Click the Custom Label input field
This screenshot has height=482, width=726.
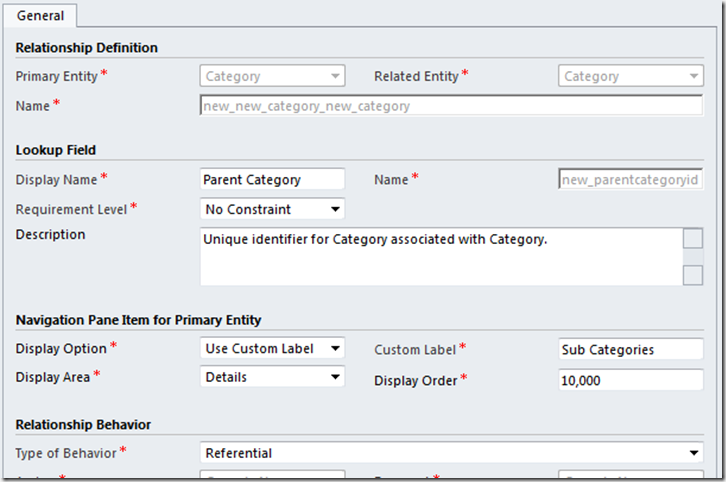(630, 350)
